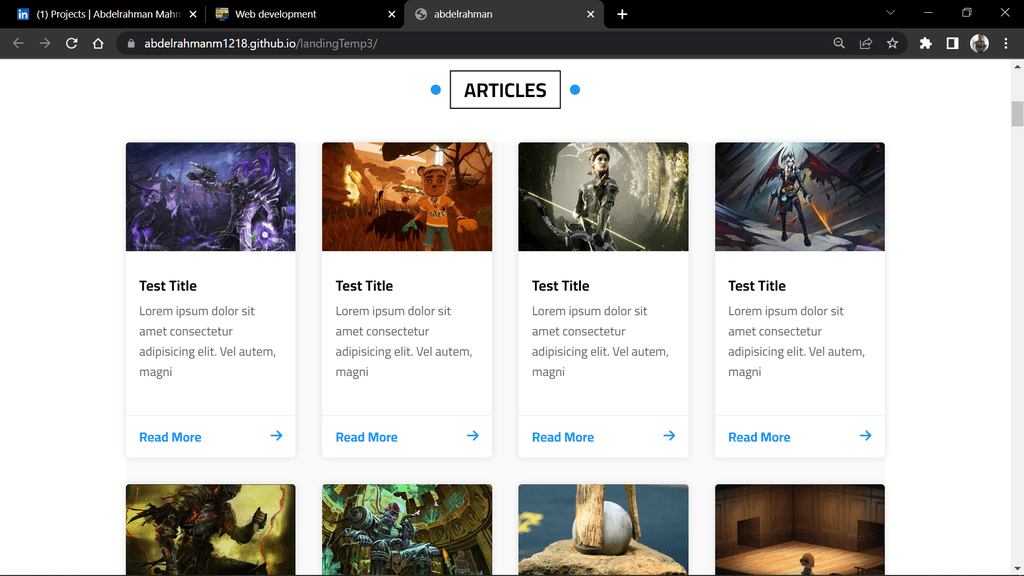Open the Chrome profile avatar
The width and height of the screenshot is (1024, 576).
[x=979, y=43]
